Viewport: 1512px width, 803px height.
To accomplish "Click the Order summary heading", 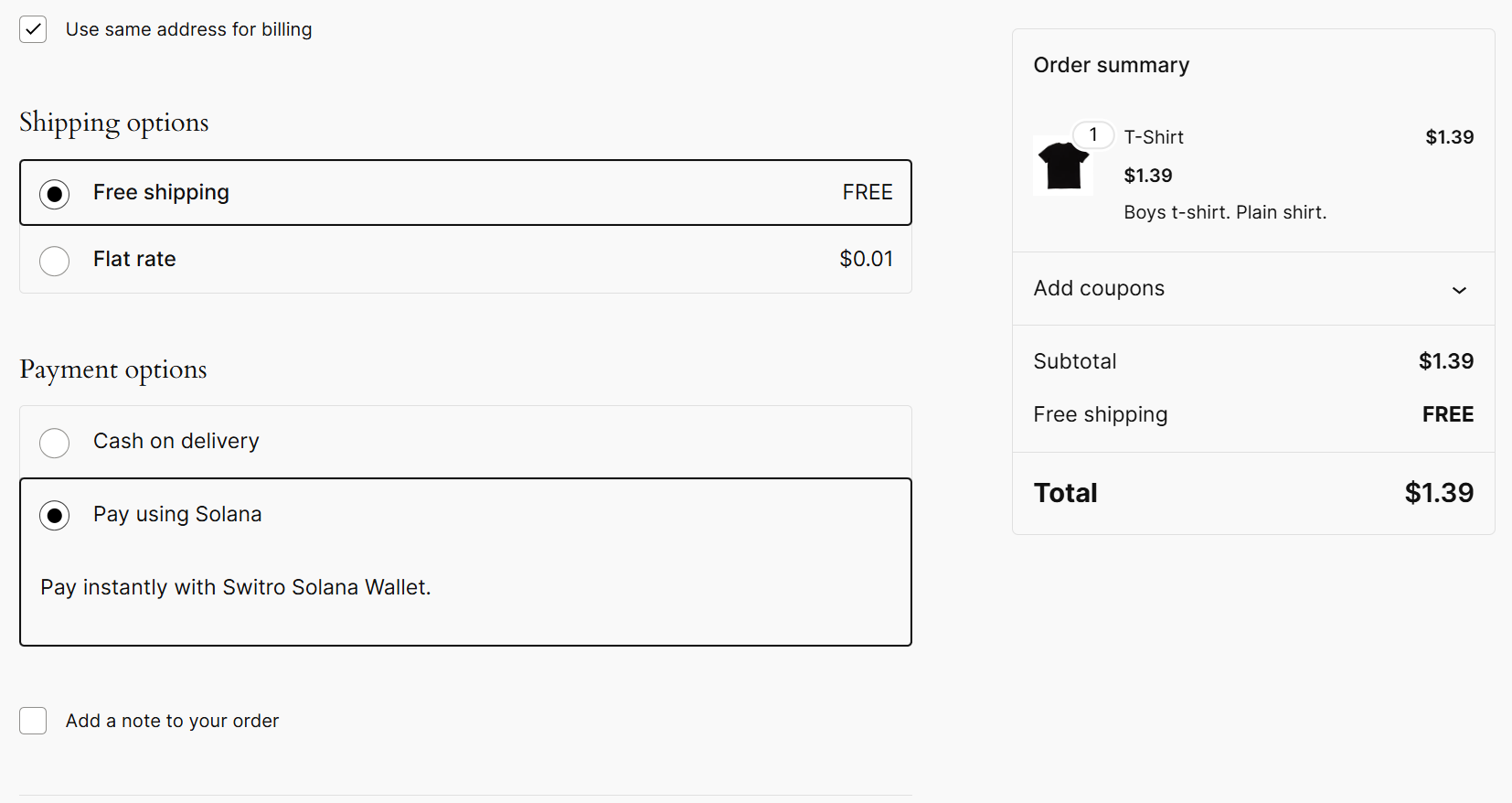I will (1111, 65).
